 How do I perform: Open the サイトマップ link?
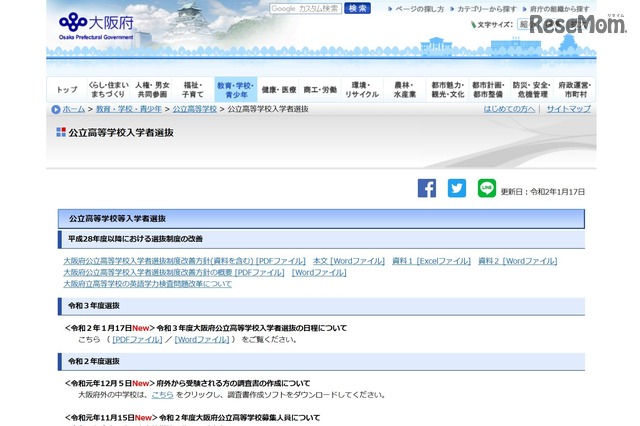point(569,108)
